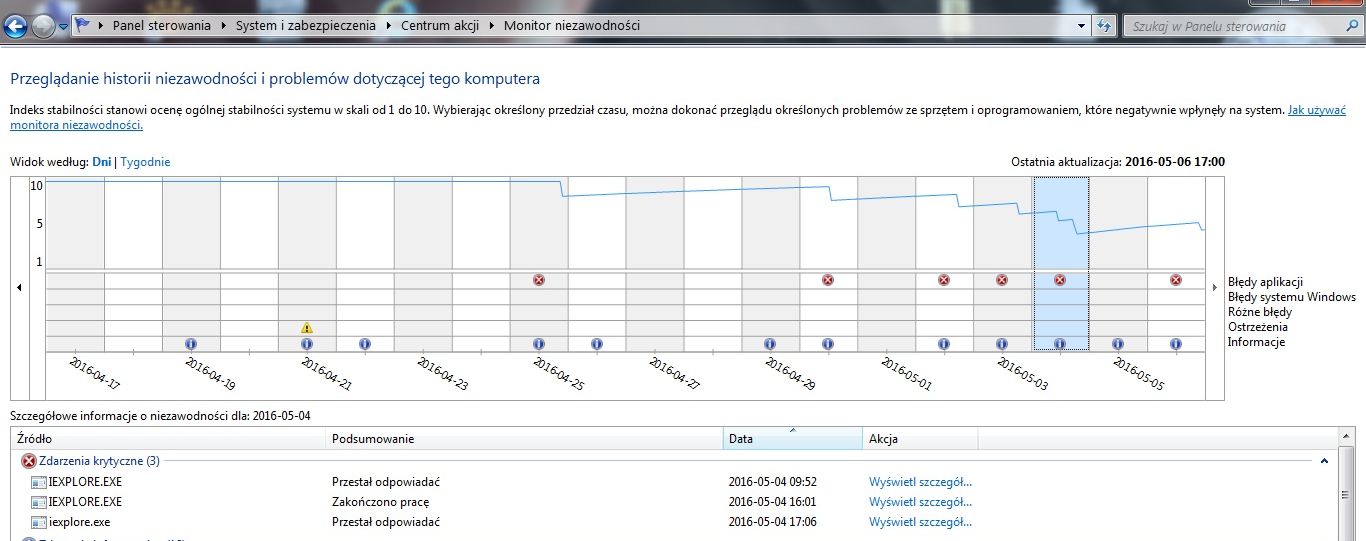Viewport: 1366px width, 541px height.
Task: Sort by the Data column header
Action: tap(793, 439)
